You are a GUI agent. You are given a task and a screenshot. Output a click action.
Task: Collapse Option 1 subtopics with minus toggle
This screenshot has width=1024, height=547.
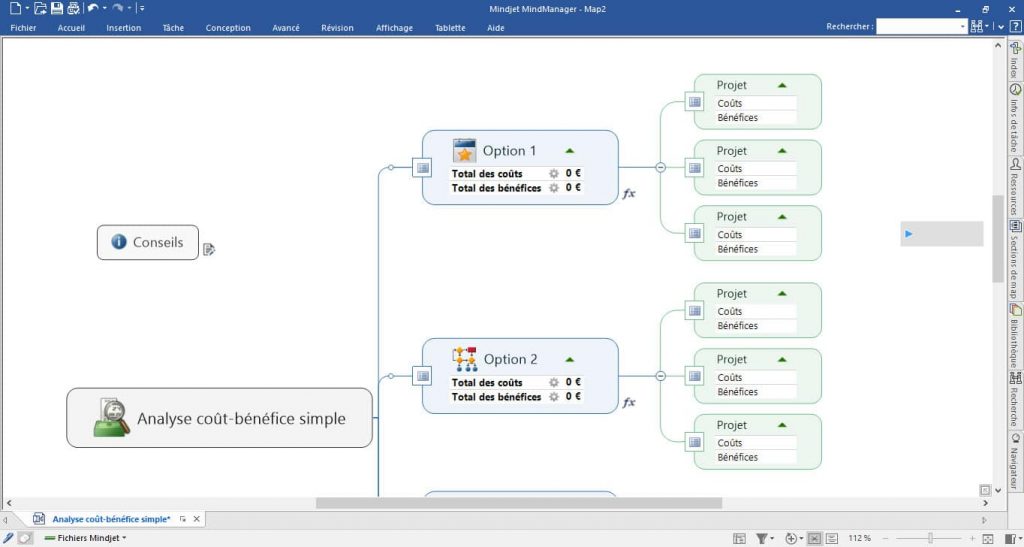pos(660,167)
